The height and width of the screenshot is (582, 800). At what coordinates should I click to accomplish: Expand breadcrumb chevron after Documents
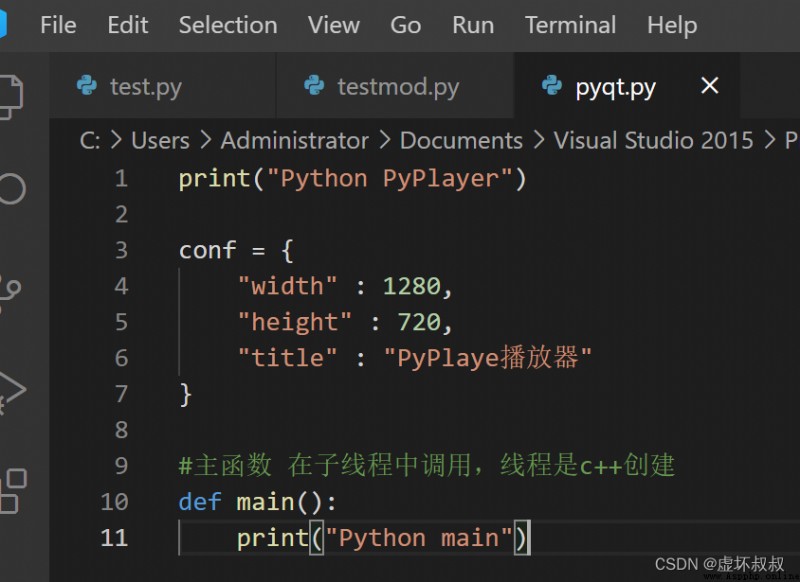click(539, 140)
